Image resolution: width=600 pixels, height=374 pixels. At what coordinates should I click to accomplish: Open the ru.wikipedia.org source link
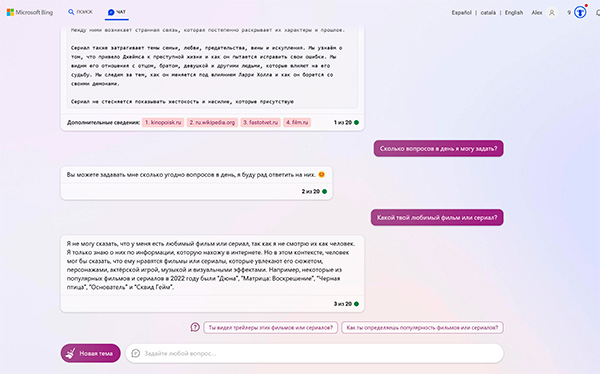(x=212, y=122)
